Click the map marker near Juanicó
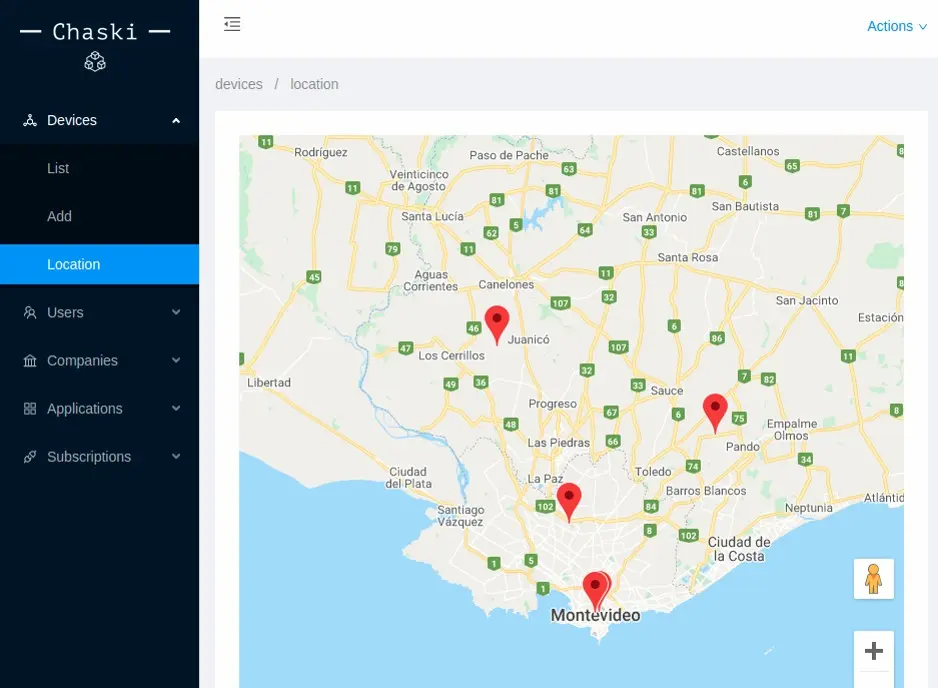 (496, 324)
